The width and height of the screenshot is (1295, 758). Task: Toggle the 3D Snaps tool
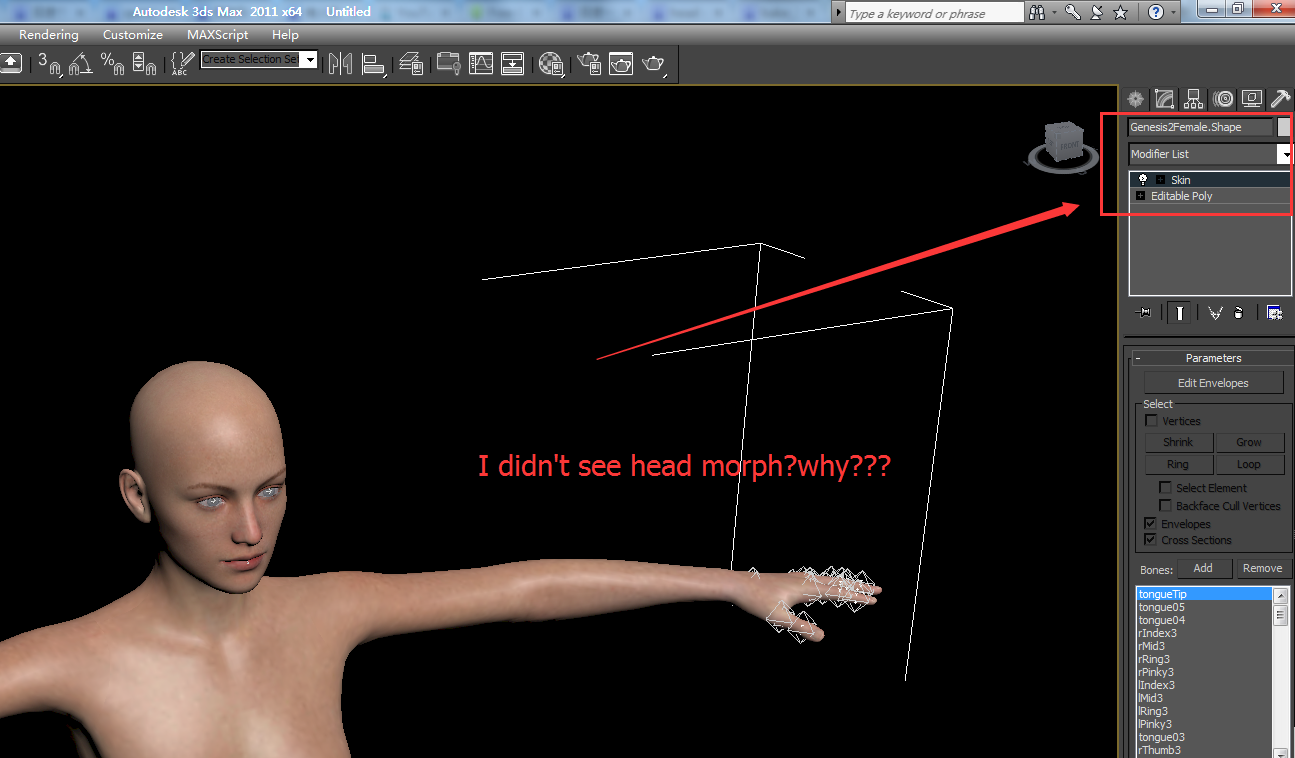point(48,64)
